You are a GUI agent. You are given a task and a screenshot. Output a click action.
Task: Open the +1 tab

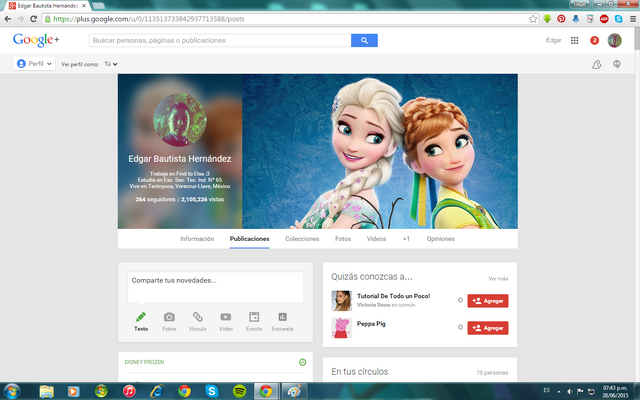tap(406, 239)
